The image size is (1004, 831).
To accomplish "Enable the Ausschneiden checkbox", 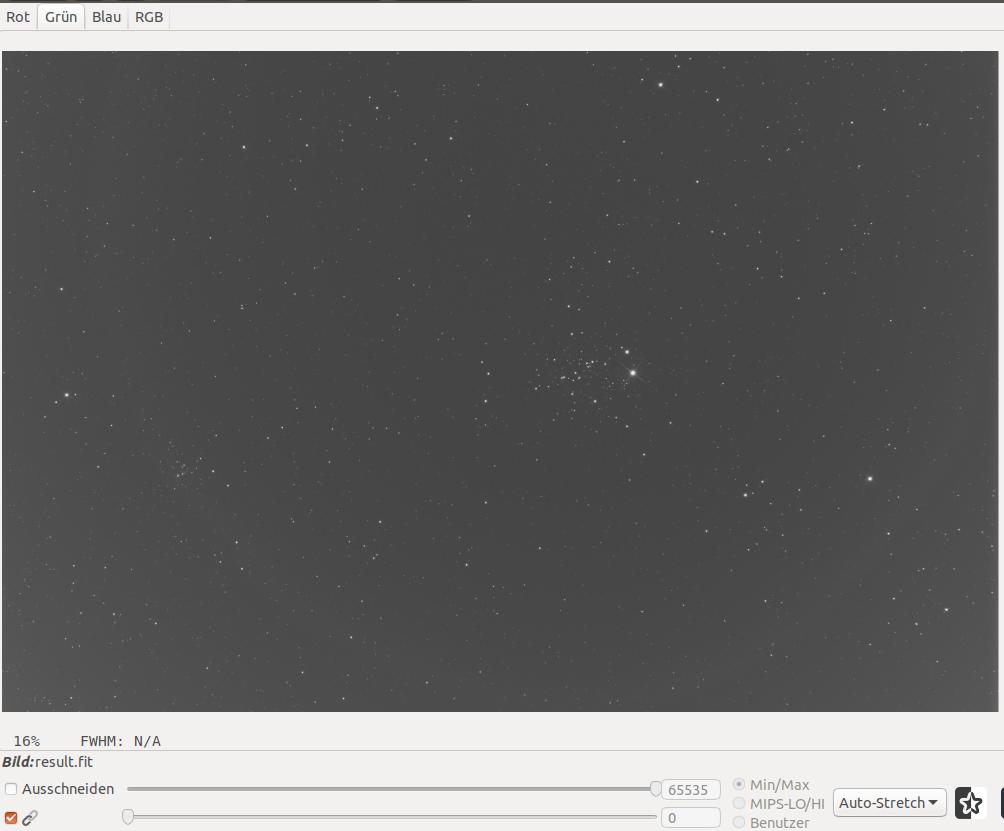I will pyautogui.click(x=11, y=789).
